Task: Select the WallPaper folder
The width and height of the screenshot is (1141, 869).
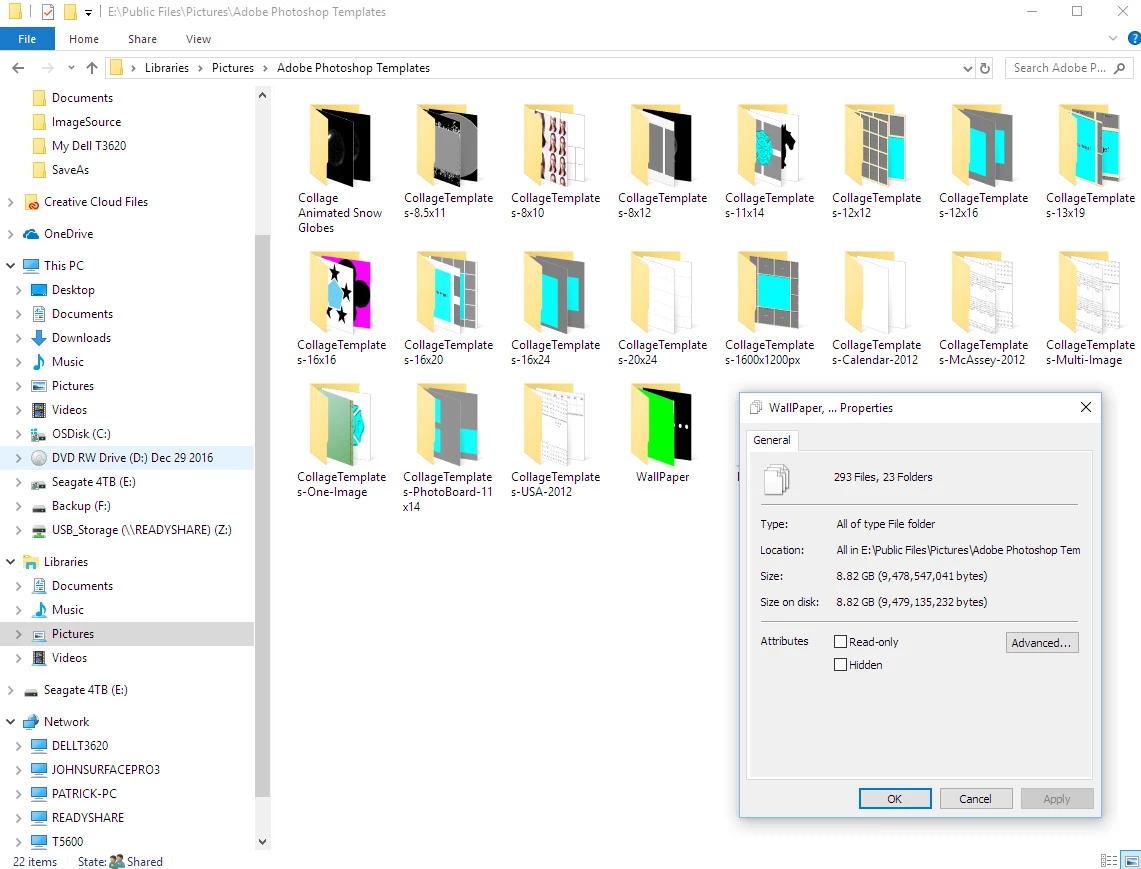Action: [662, 433]
